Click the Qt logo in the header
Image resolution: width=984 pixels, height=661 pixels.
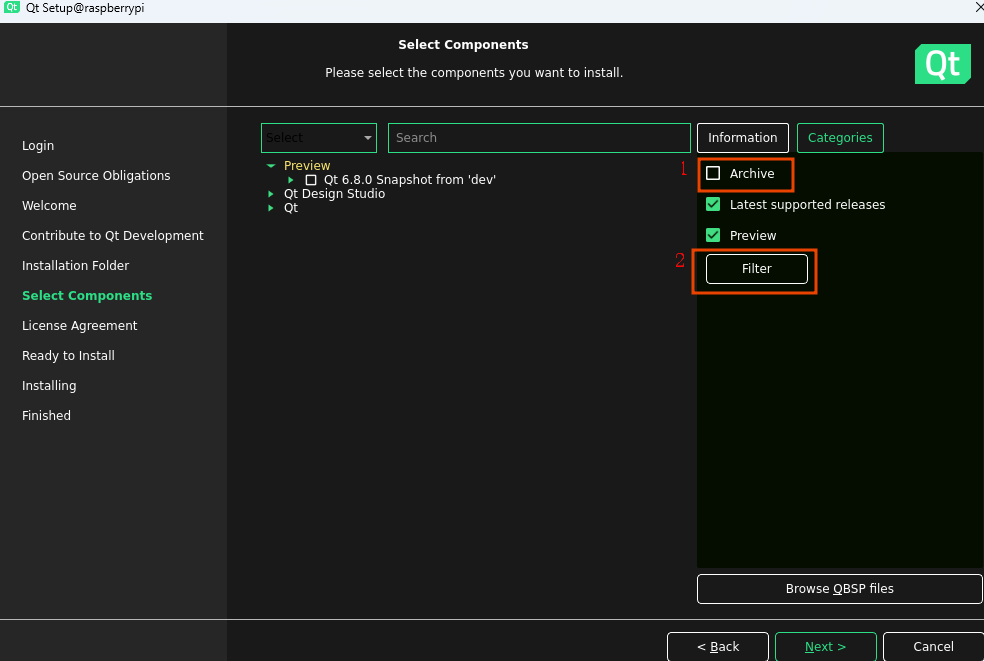pyautogui.click(x=943, y=64)
